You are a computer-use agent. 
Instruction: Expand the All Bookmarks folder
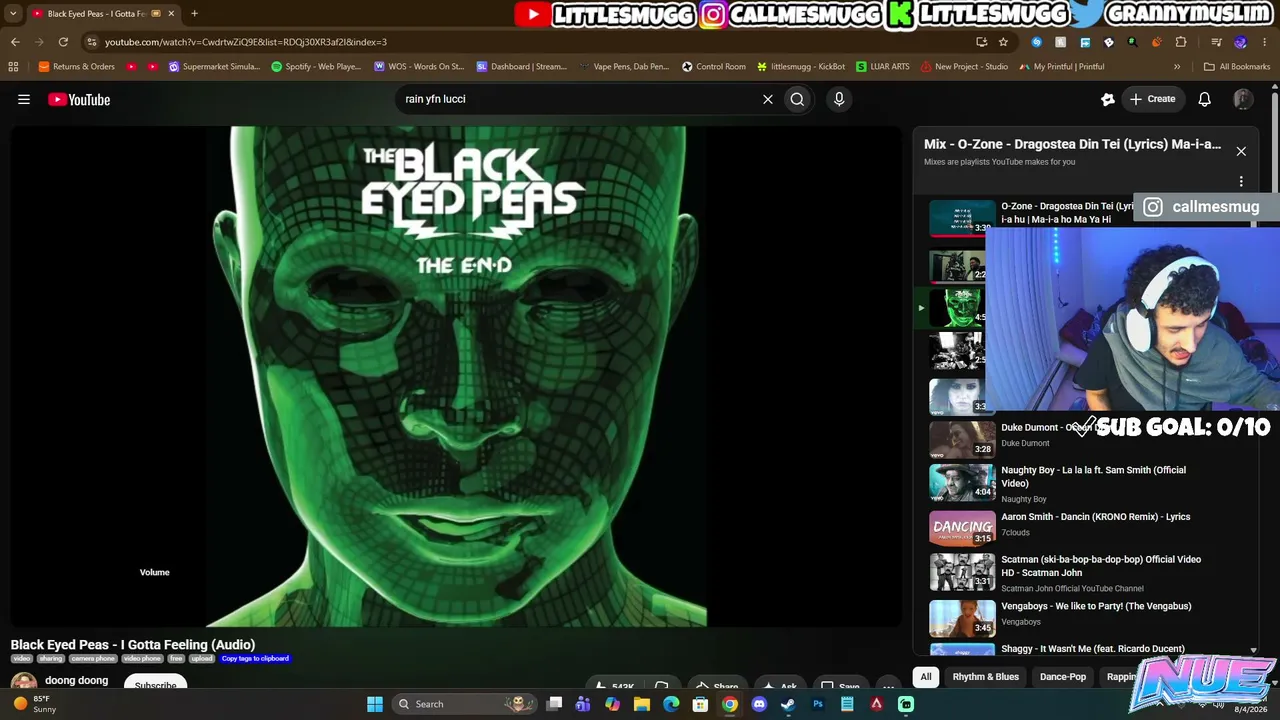[x=1237, y=67]
